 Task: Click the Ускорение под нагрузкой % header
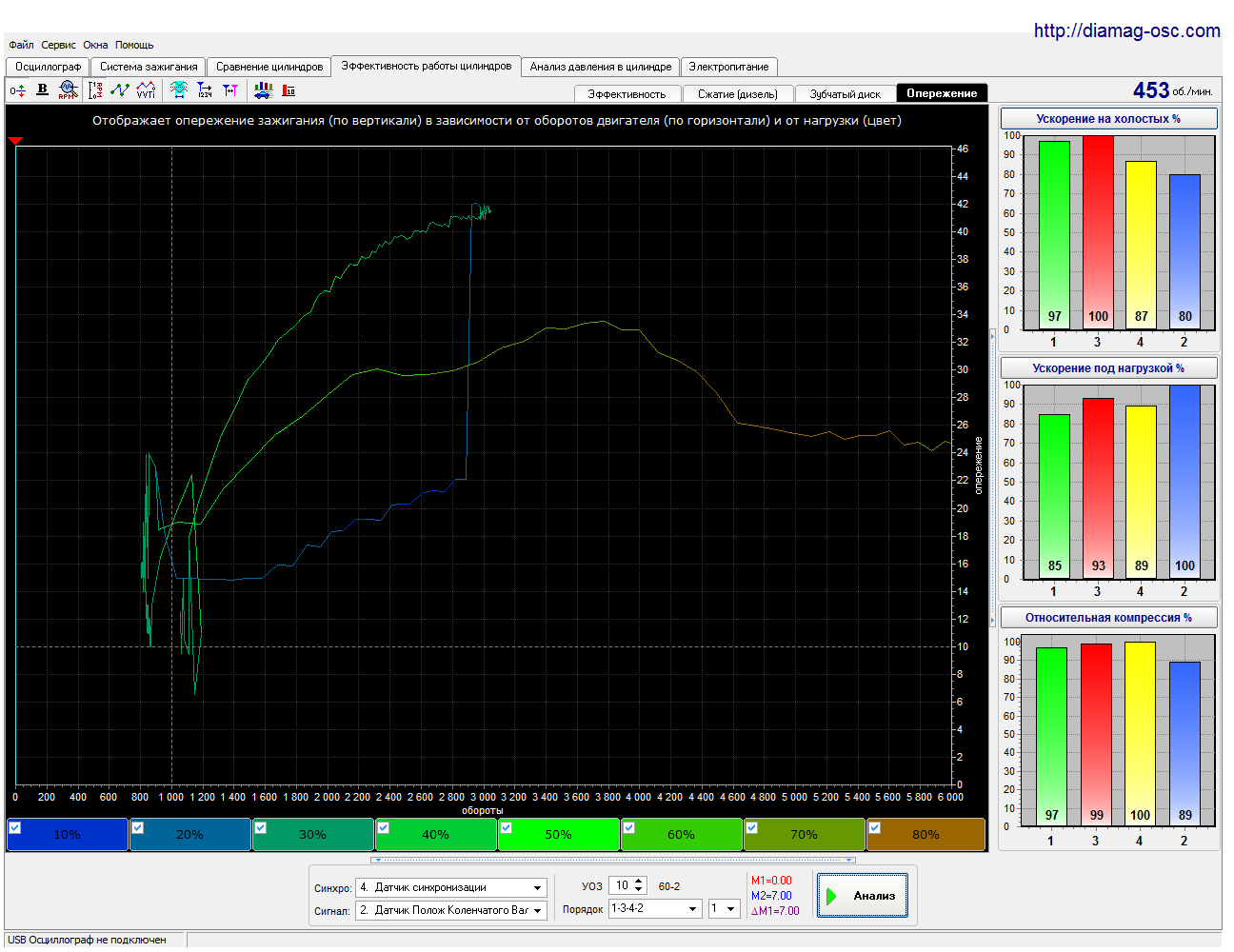pos(1108,368)
